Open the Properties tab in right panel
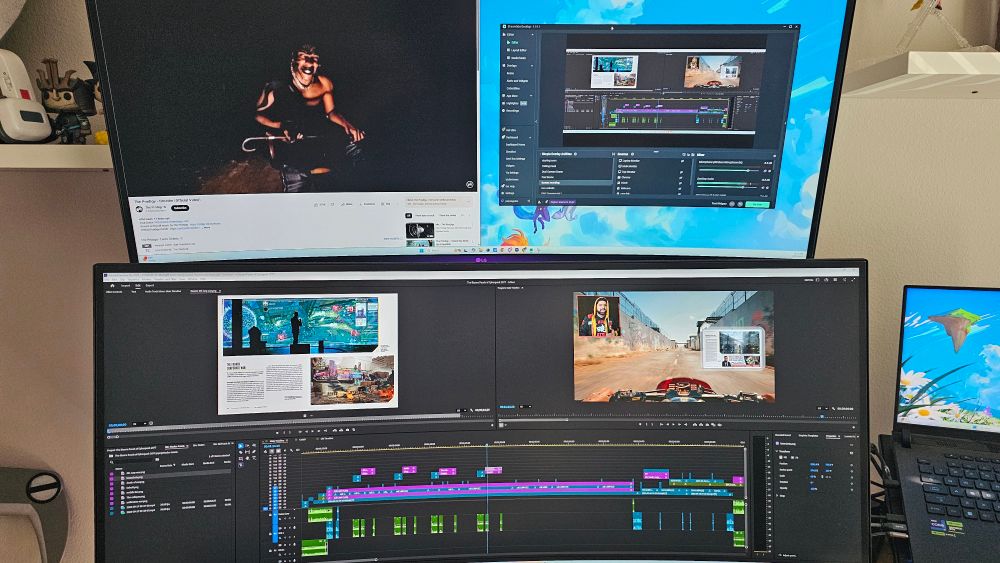Image resolution: width=1000 pixels, height=563 pixels. click(x=832, y=436)
